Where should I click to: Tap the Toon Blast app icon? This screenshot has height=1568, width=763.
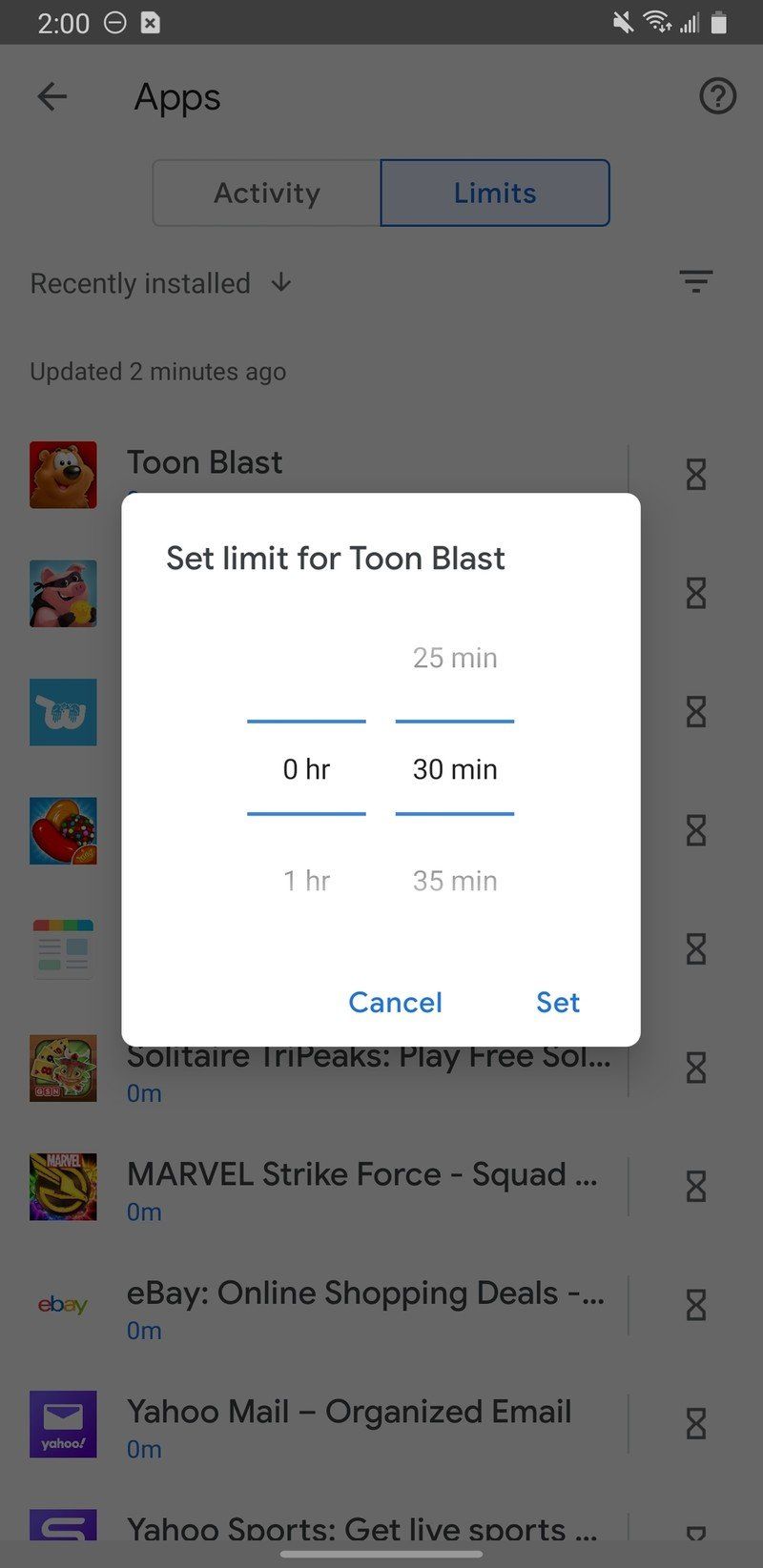coord(63,474)
